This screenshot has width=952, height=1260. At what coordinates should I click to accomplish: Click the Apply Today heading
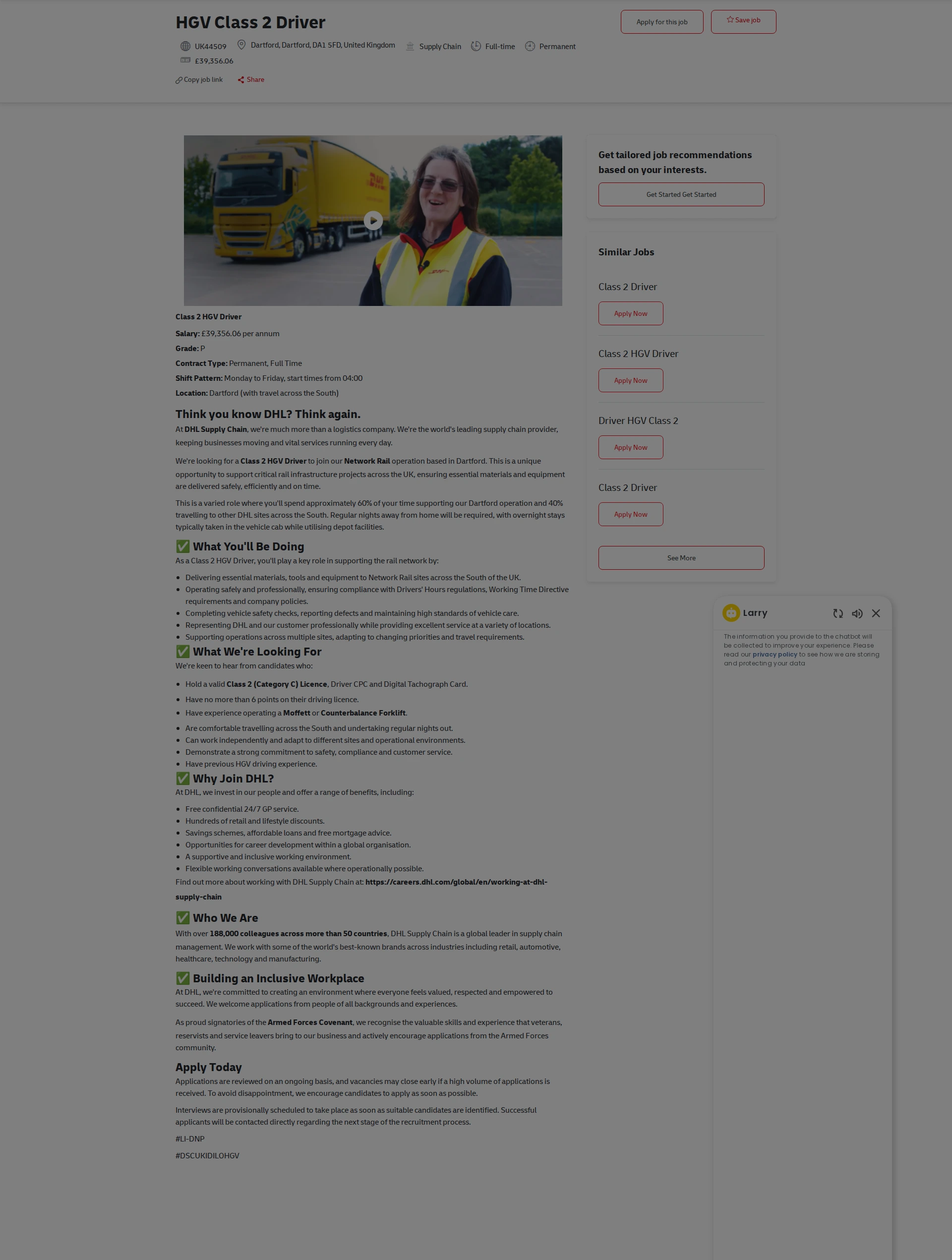click(209, 1068)
